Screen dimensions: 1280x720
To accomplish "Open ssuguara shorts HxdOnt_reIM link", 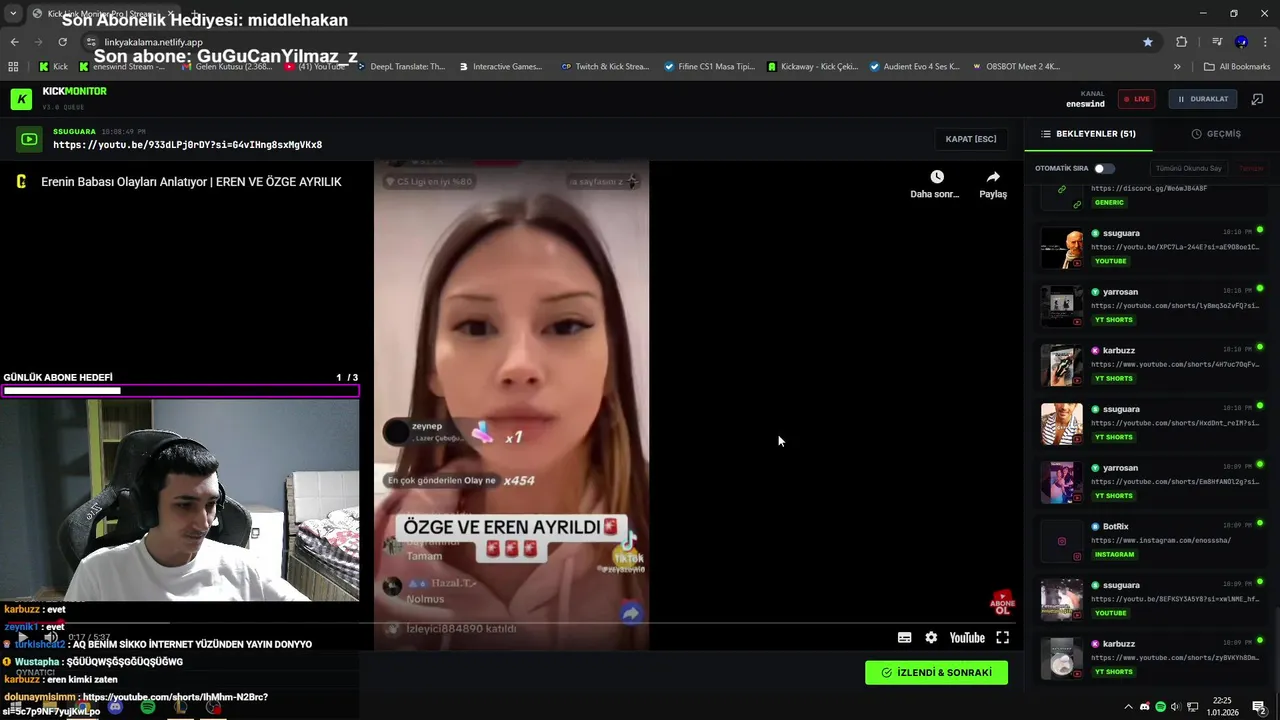I will tap(1174, 423).
